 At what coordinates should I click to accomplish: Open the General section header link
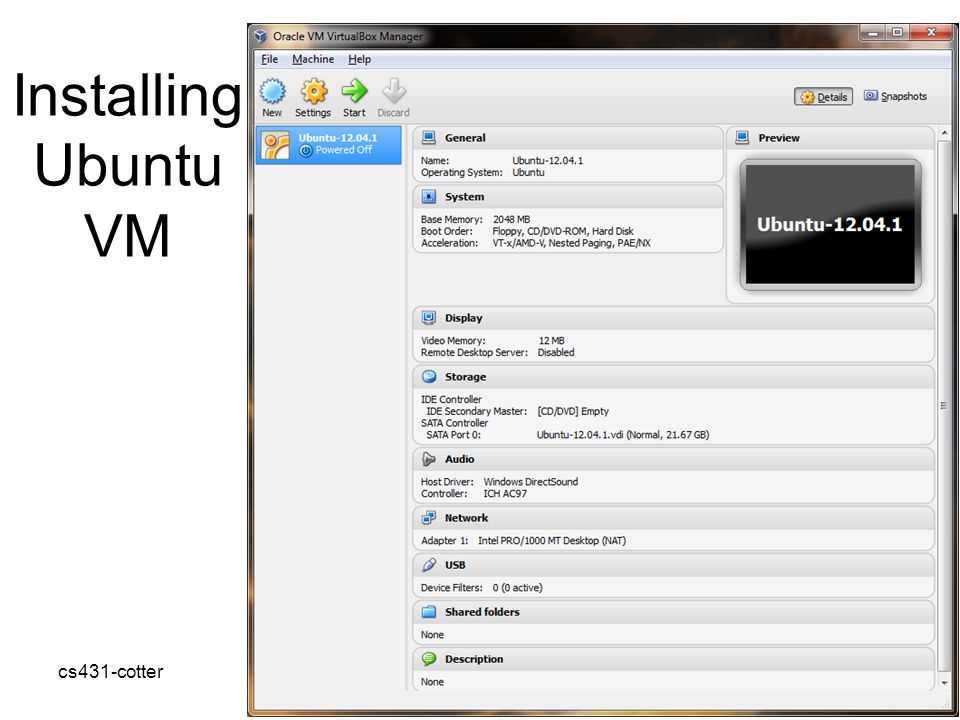465,138
